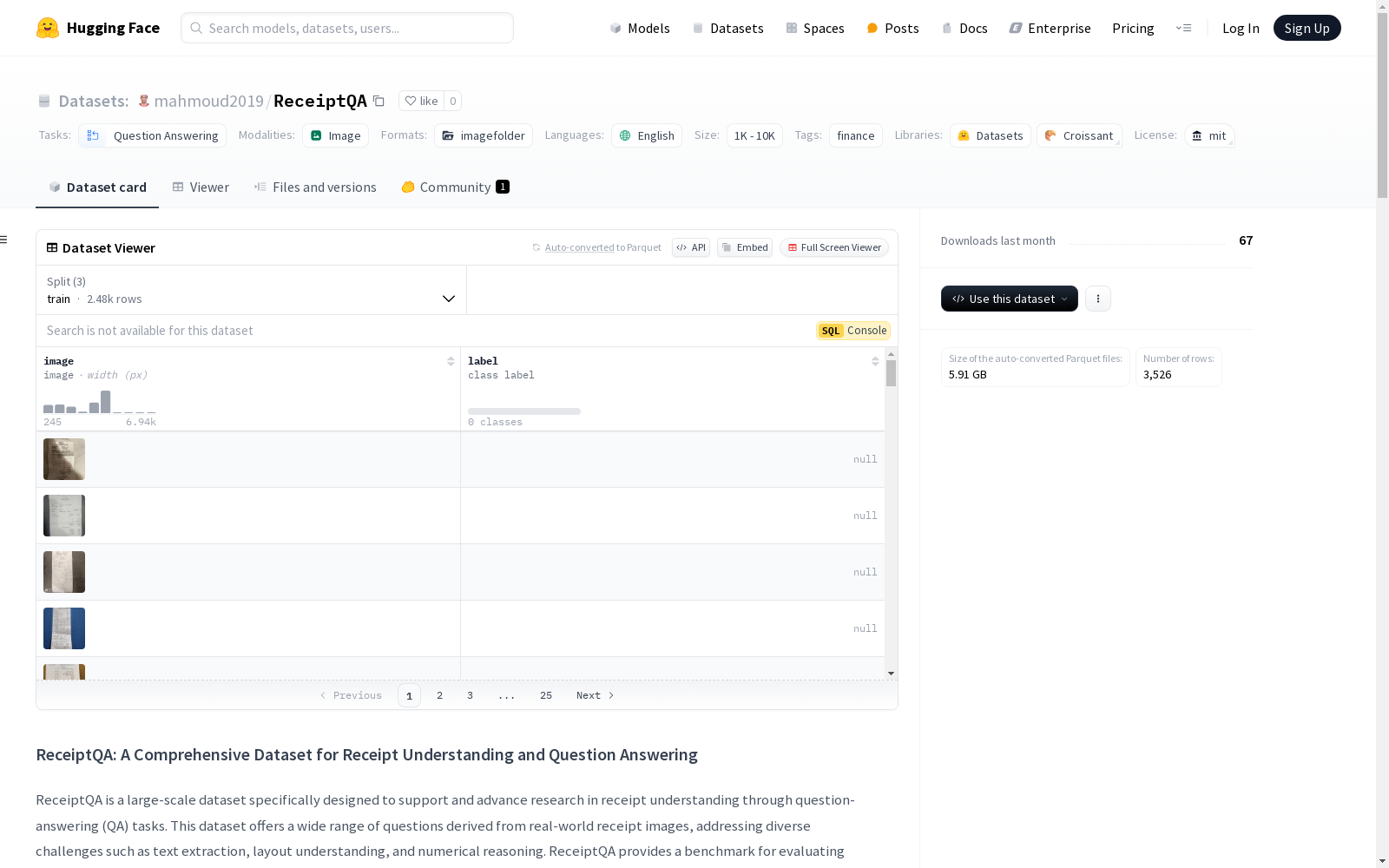Open the Community tab
The width and height of the screenshot is (1389, 868).
(x=455, y=187)
